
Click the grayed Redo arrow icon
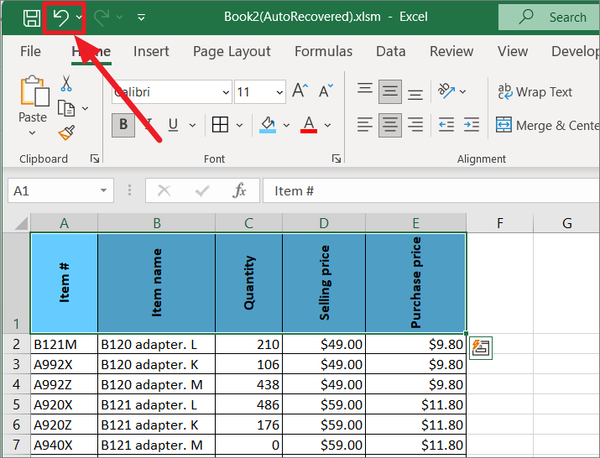tap(101, 18)
